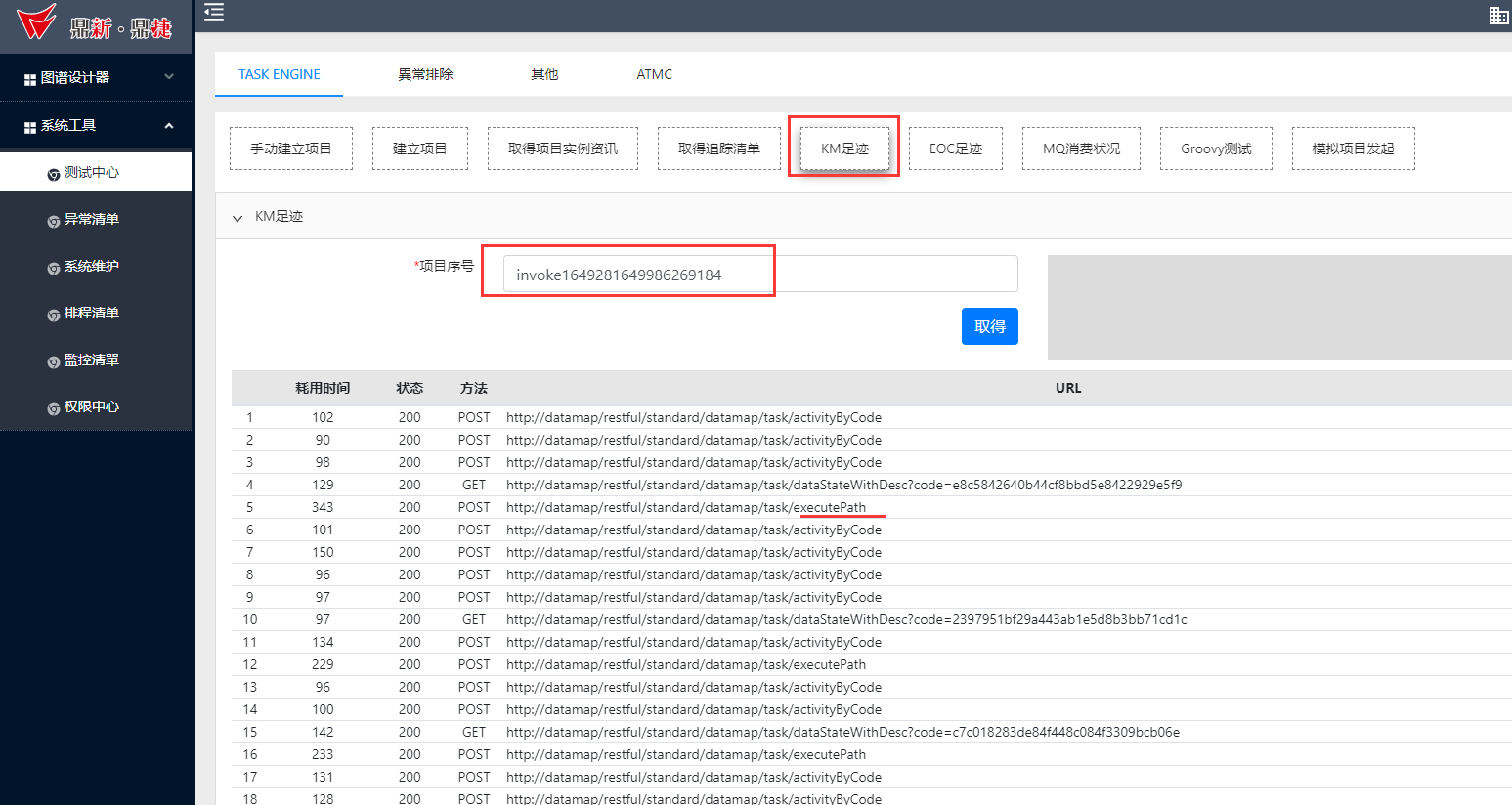The image size is (1512, 805).
Task: Click the 耗用时间 column header
Action: [x=323, y=388]
